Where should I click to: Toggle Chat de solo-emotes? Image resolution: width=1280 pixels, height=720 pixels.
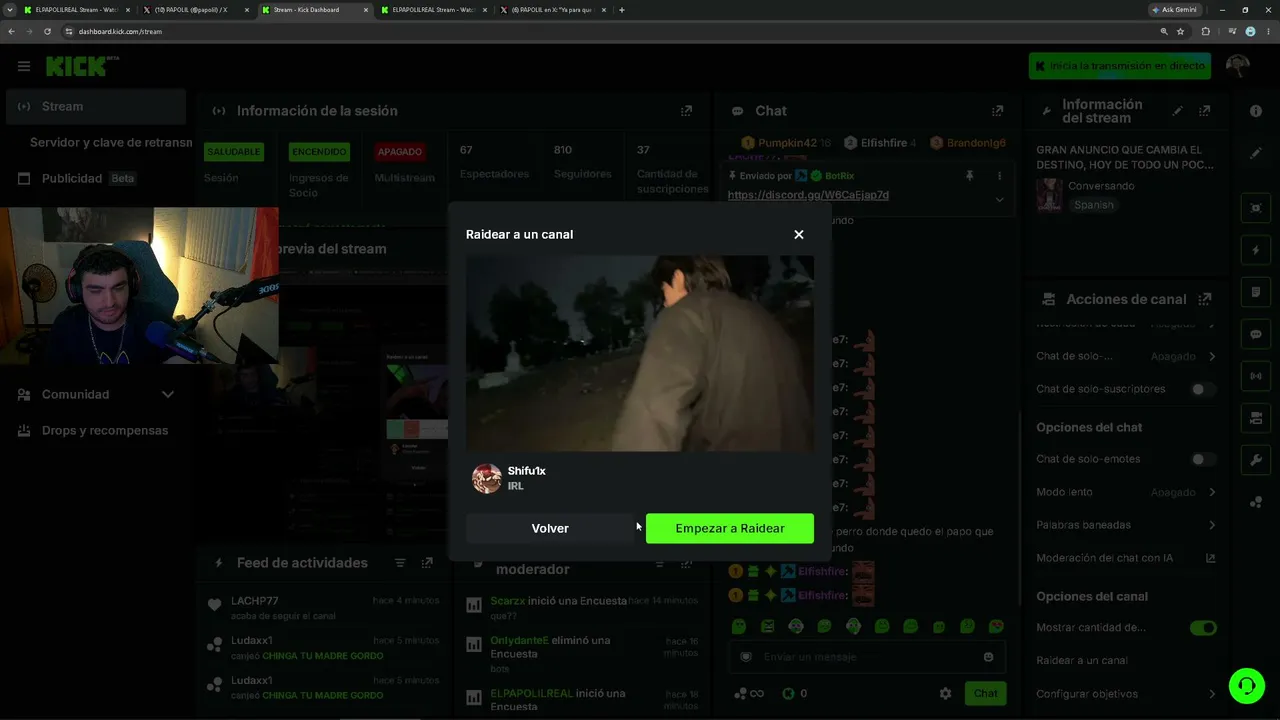1203,459
